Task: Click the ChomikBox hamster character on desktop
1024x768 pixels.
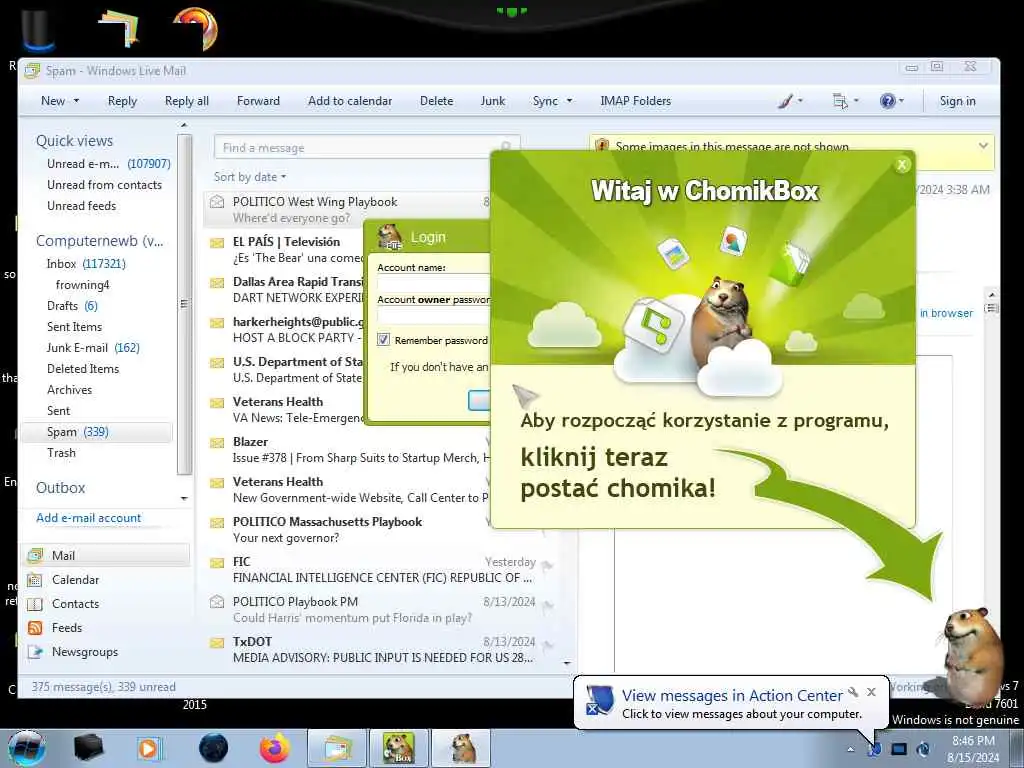Action: tap(974, 655)
